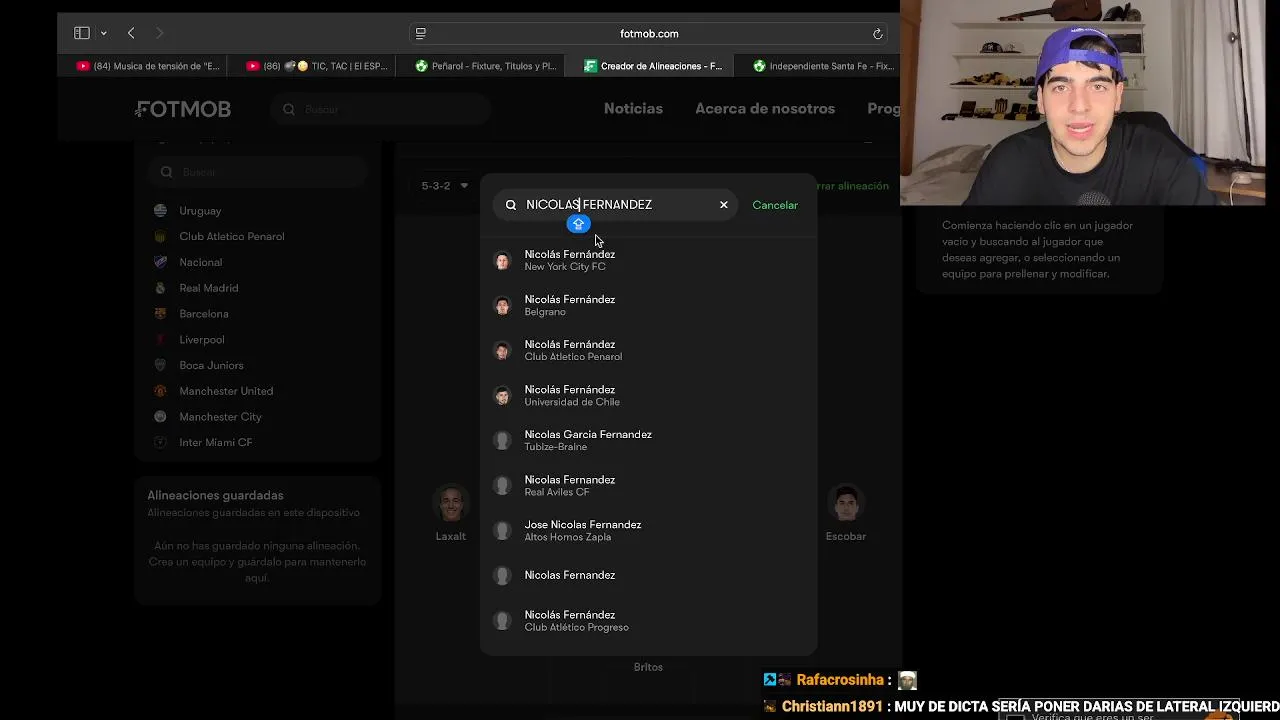Click the FotMob logo

pyautogui.click(x=184, y=109)
